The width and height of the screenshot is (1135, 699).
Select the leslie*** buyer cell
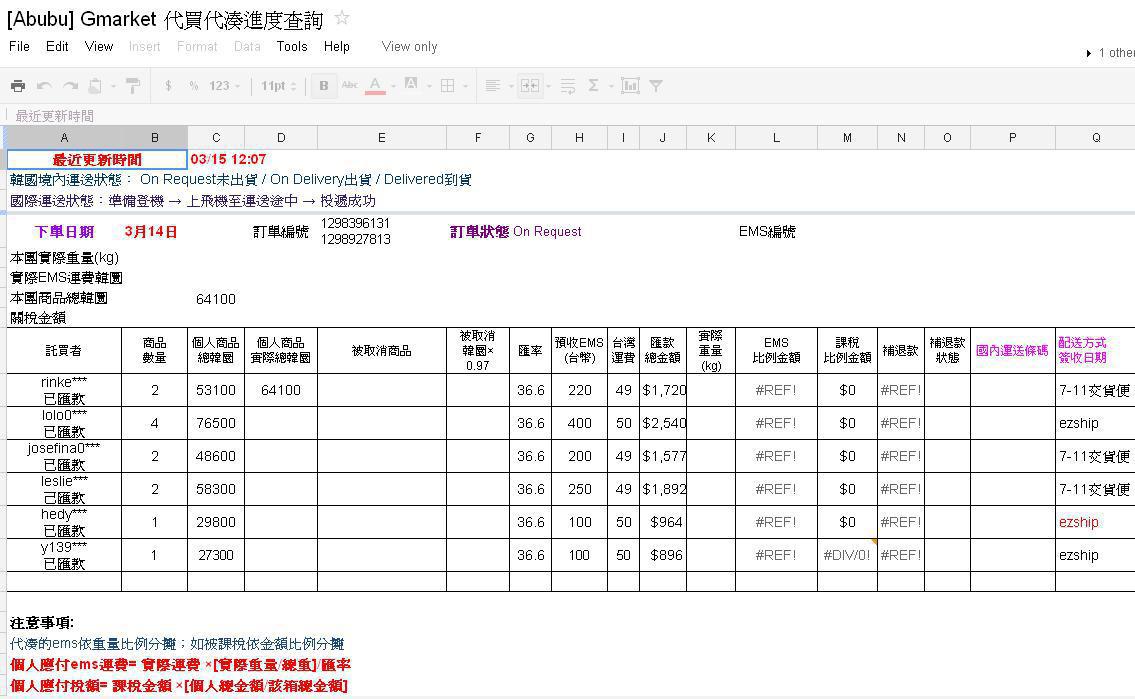pos(64,489)
